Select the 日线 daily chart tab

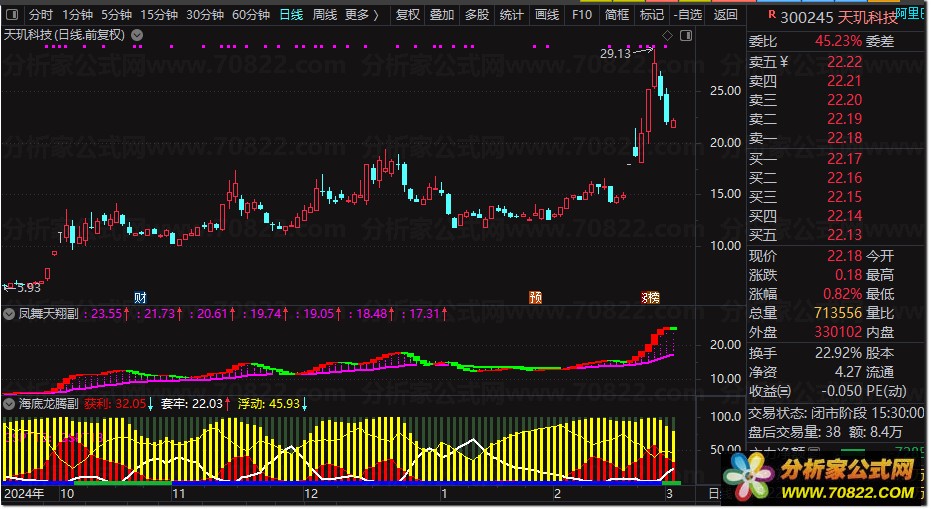pos(291,14)
